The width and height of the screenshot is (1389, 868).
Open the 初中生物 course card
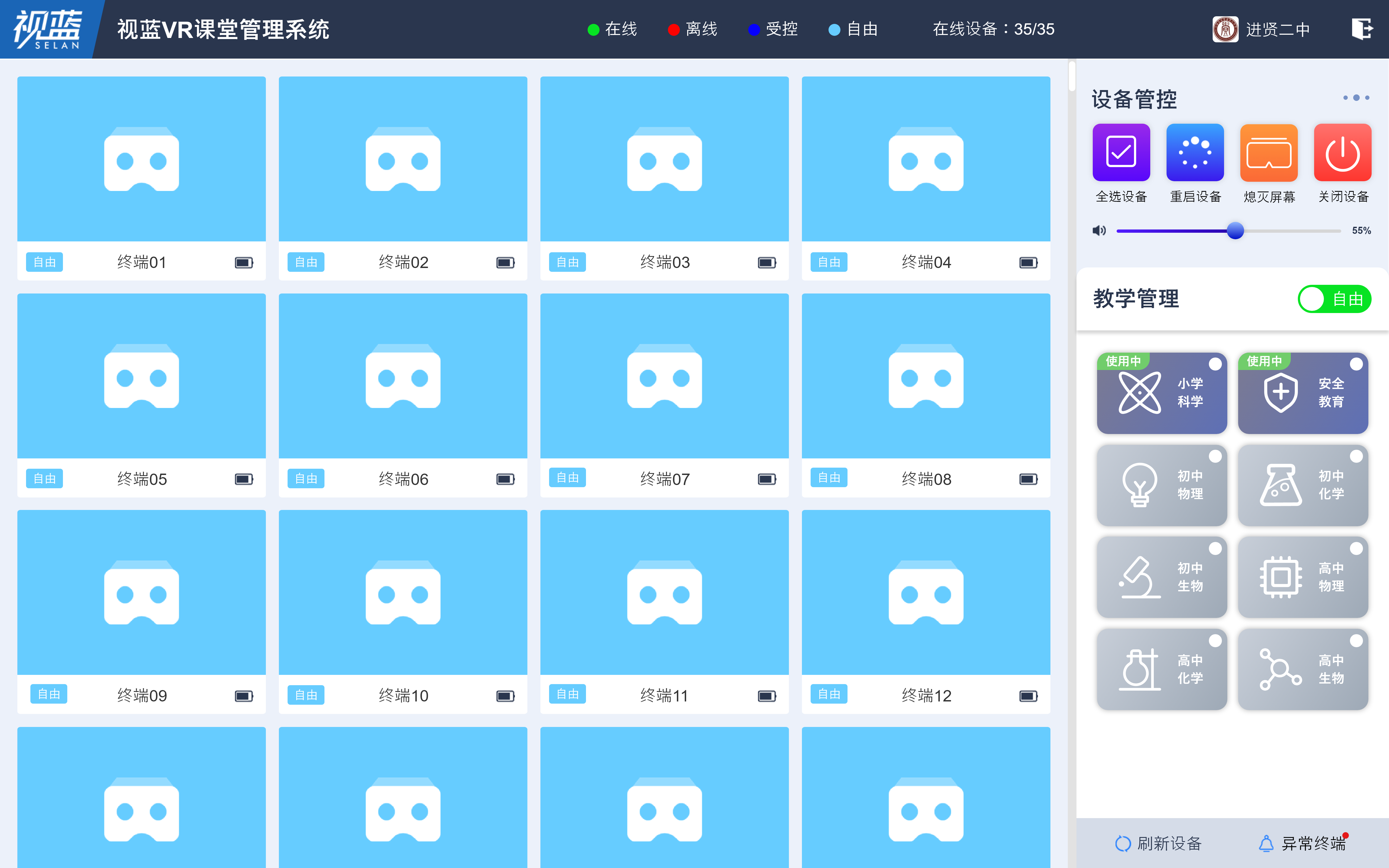pos(1162,577)
